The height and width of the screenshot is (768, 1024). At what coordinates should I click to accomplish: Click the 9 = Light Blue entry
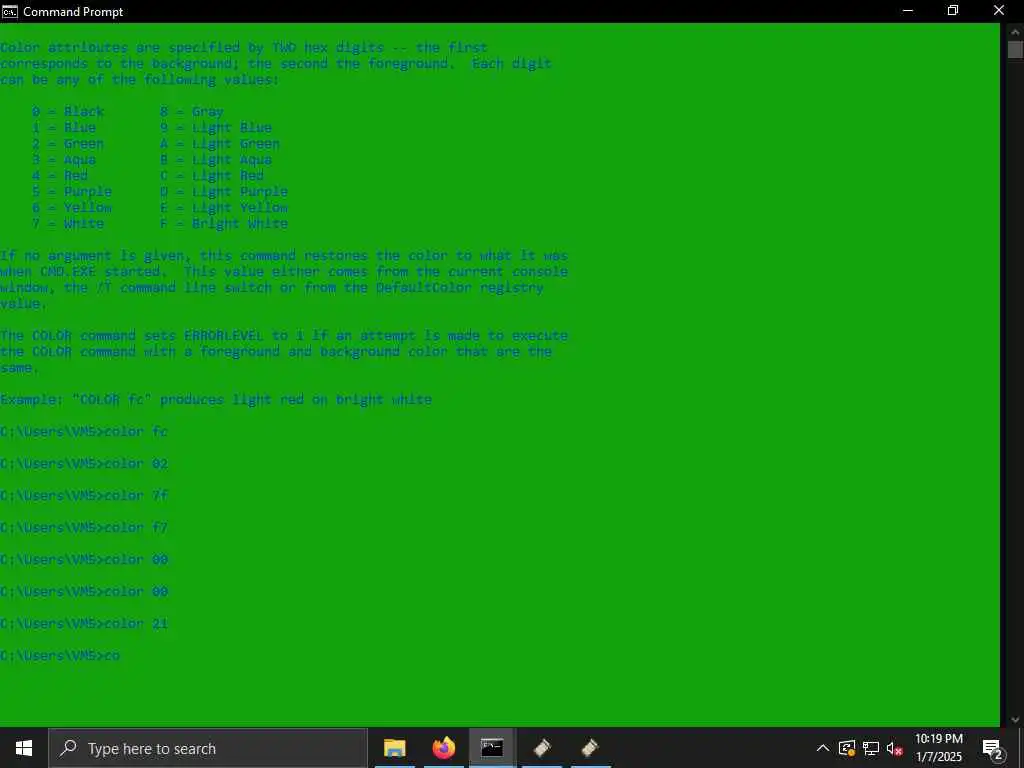click(216, 127)
